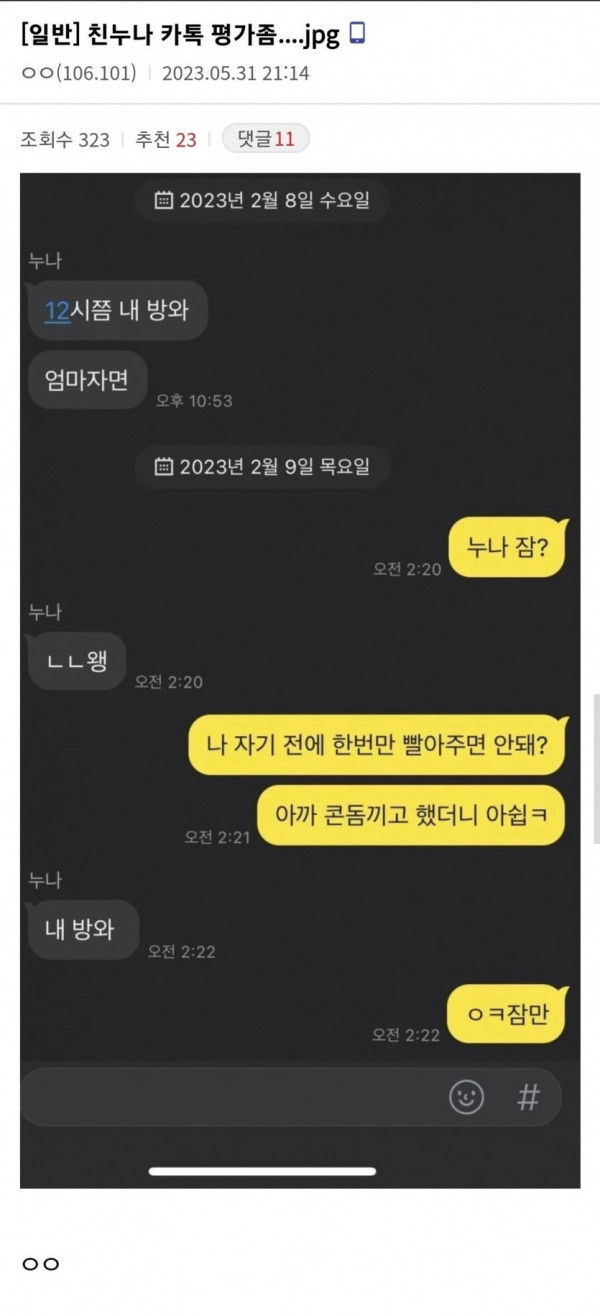Click the gray ㄴㄴ왱 message bubble
The height and width of the screenshot is (1316, 600).
click(77, 661)
